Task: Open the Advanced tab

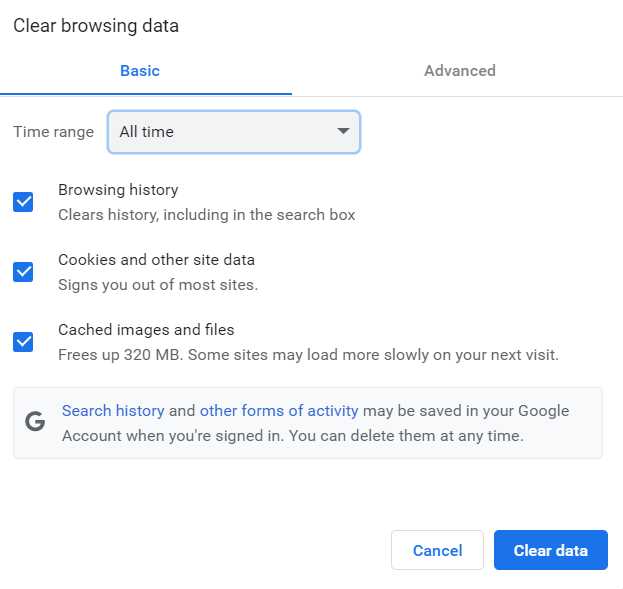Action: pos(459,71)
